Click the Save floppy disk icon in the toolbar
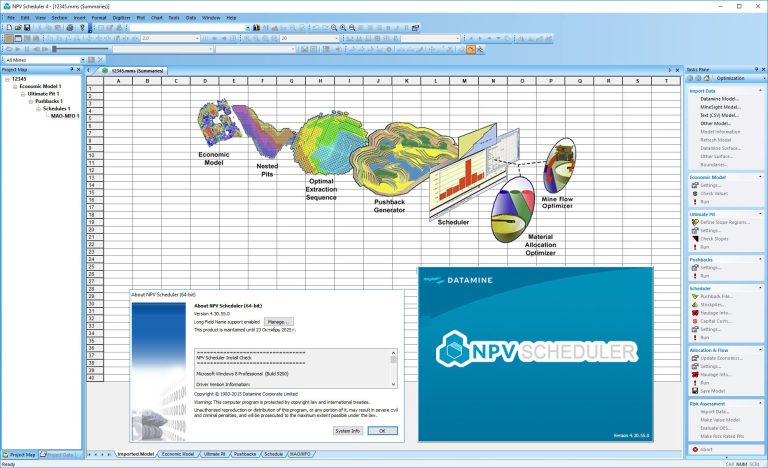This screenshot has height=468, width=768. (x=27, y=28)
